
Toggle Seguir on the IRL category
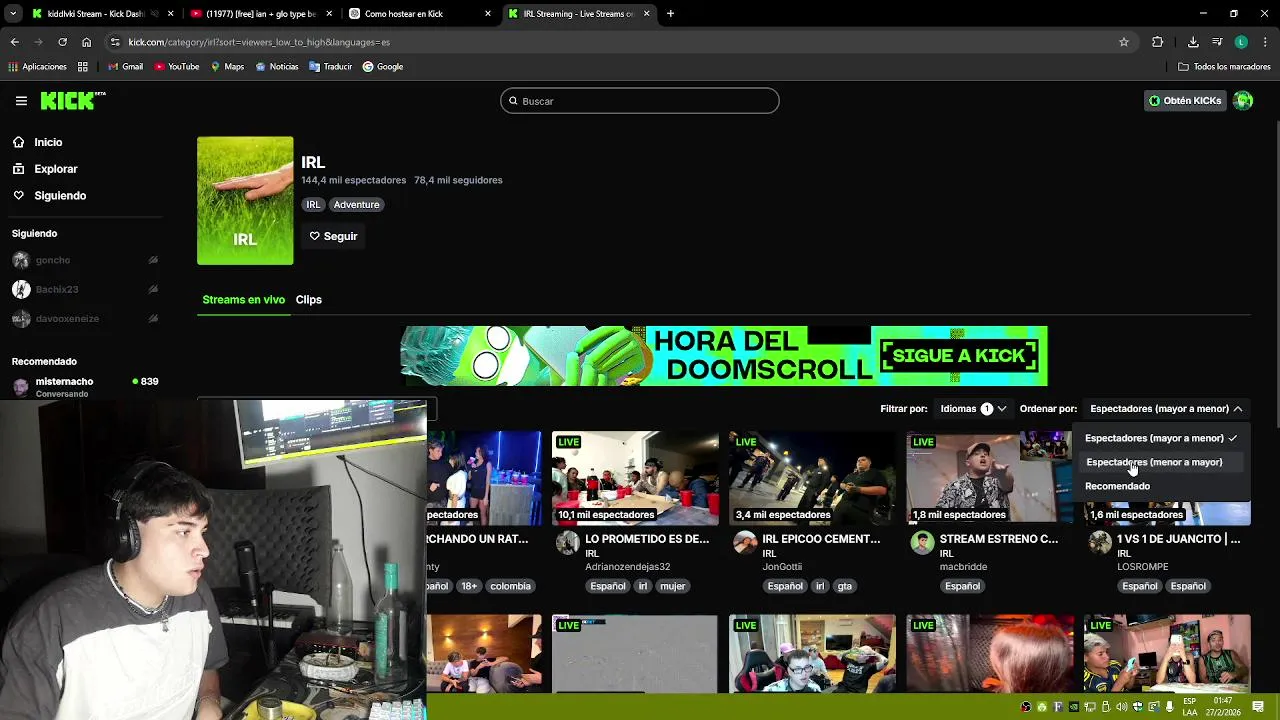tap(333, 236)
